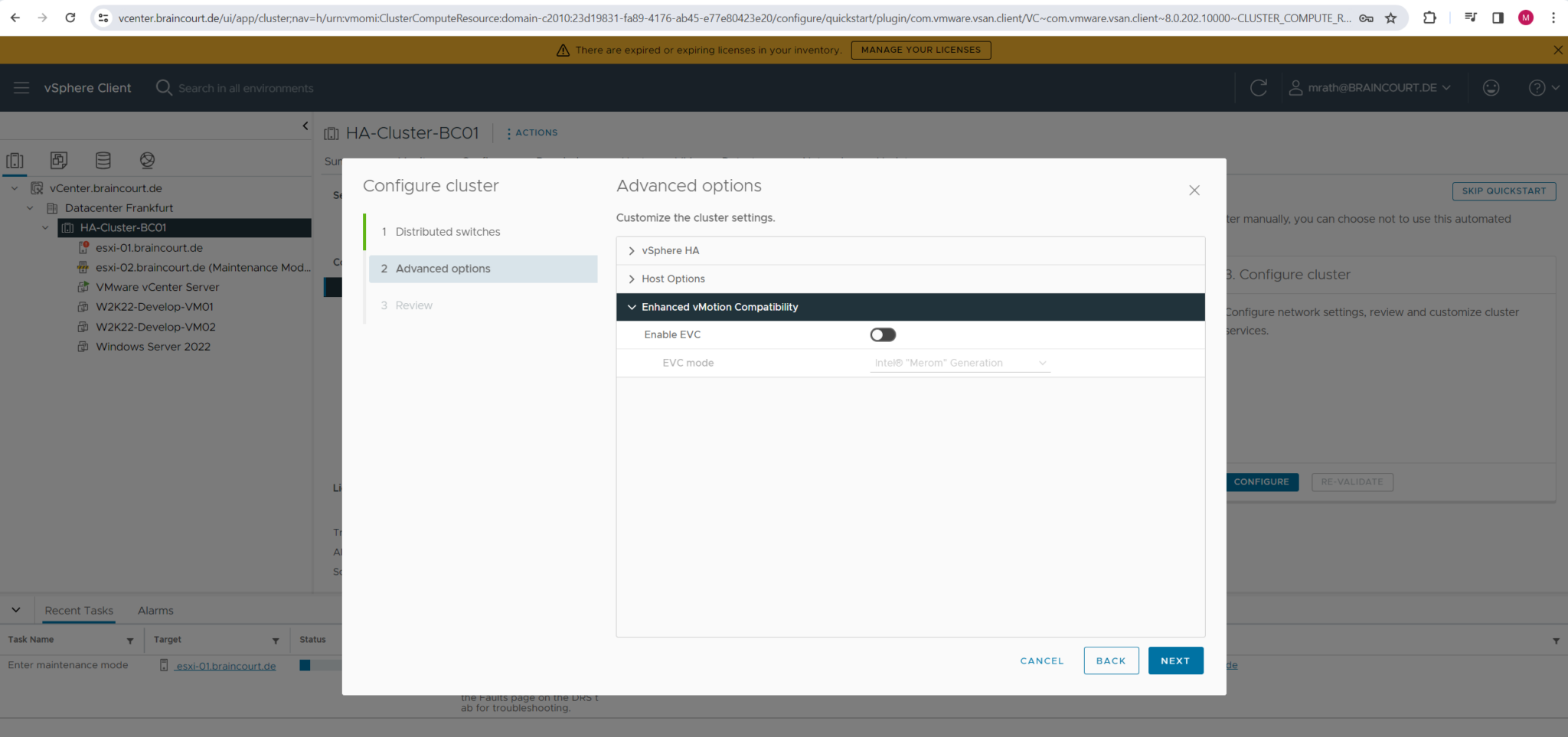Open the Hosts and Clusters inventory view
This screenshot has width=1568, height=737.
[15, 161]
